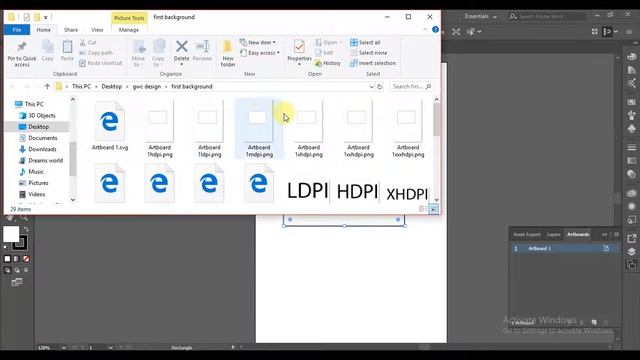Switch to the Home ribbon tab
This screenshot has height=360, width=640.
pos(44,30)
